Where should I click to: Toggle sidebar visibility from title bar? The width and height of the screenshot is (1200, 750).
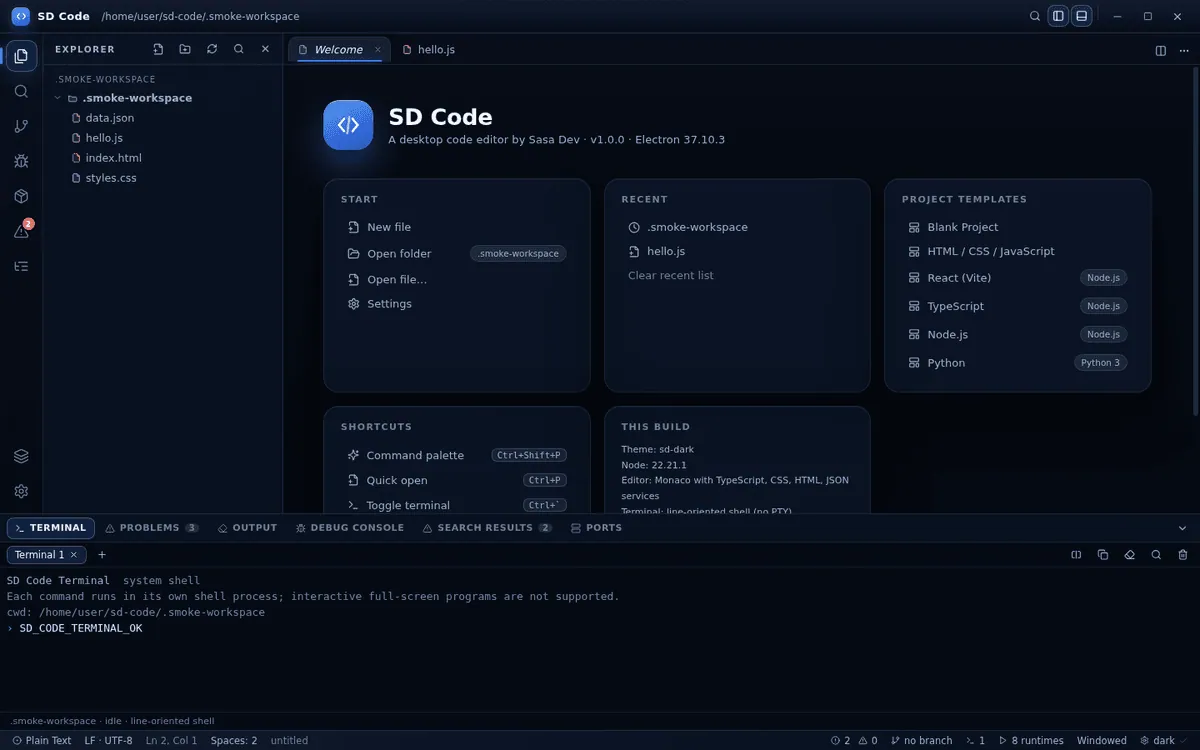tap(1058, 16)
